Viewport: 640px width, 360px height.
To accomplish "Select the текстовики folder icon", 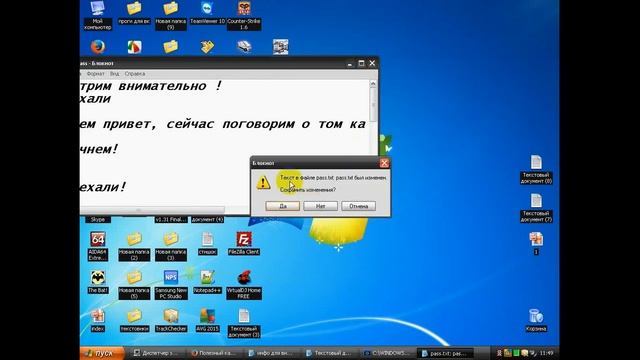I will pos(134,320).
